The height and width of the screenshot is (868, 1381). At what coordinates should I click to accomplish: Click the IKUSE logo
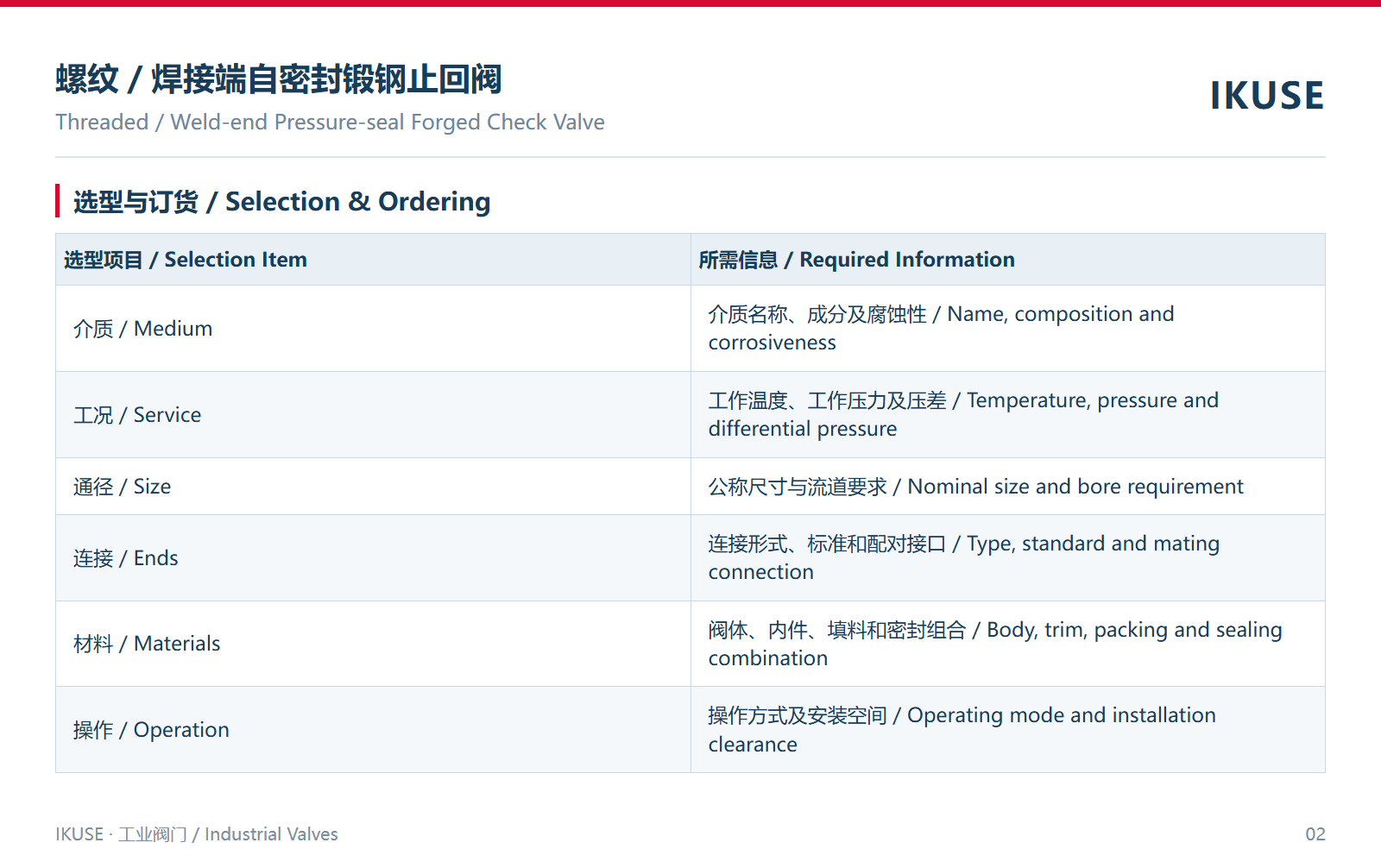(1266, 95)
